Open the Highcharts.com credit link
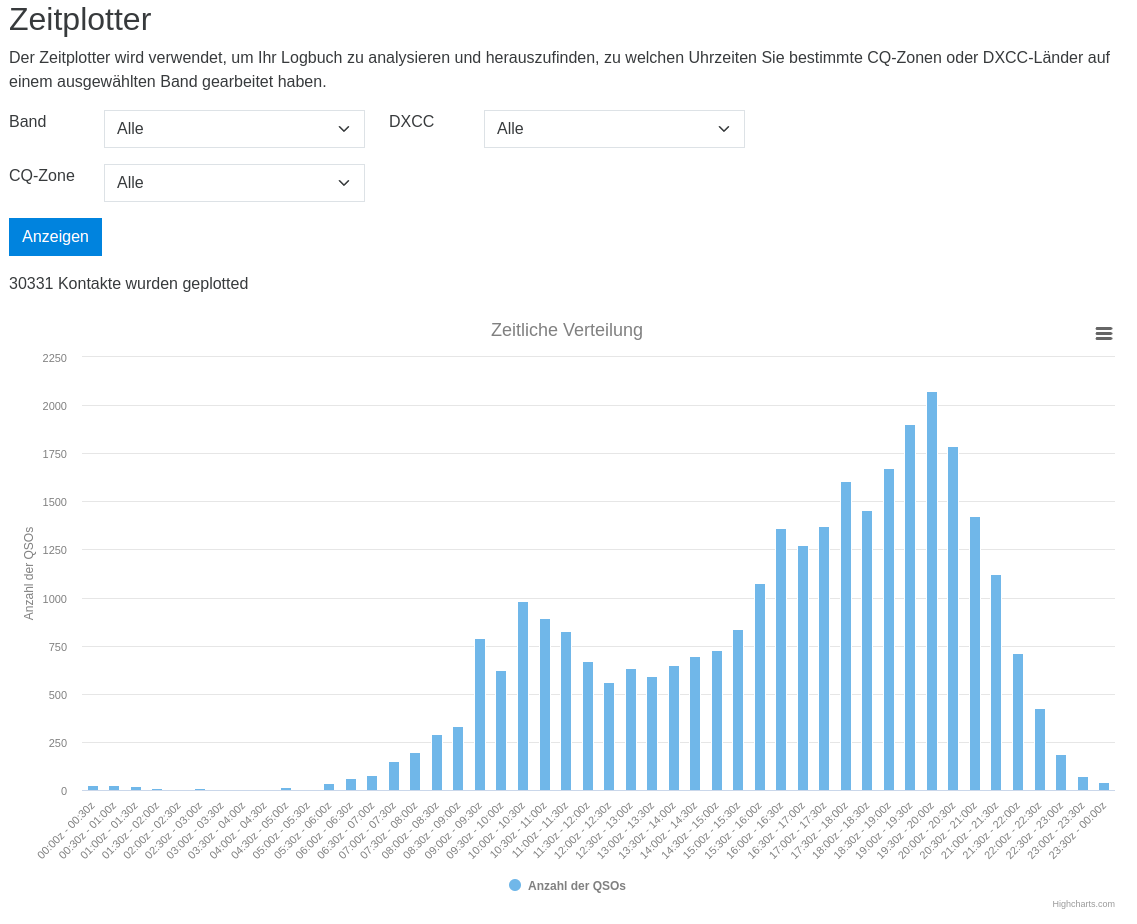 [1082, 904]
